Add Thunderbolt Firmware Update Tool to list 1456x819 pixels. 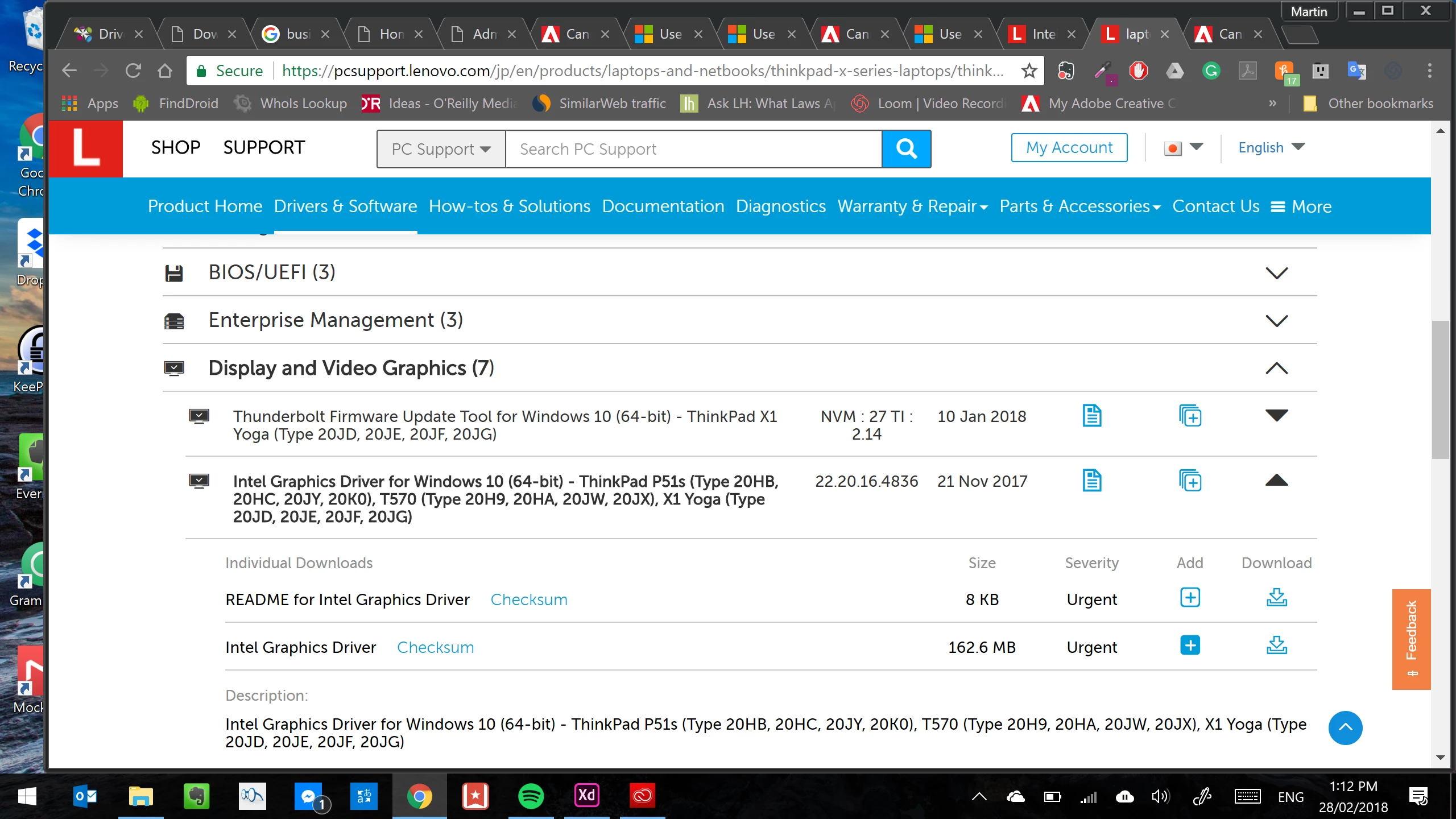point(1190,416)
